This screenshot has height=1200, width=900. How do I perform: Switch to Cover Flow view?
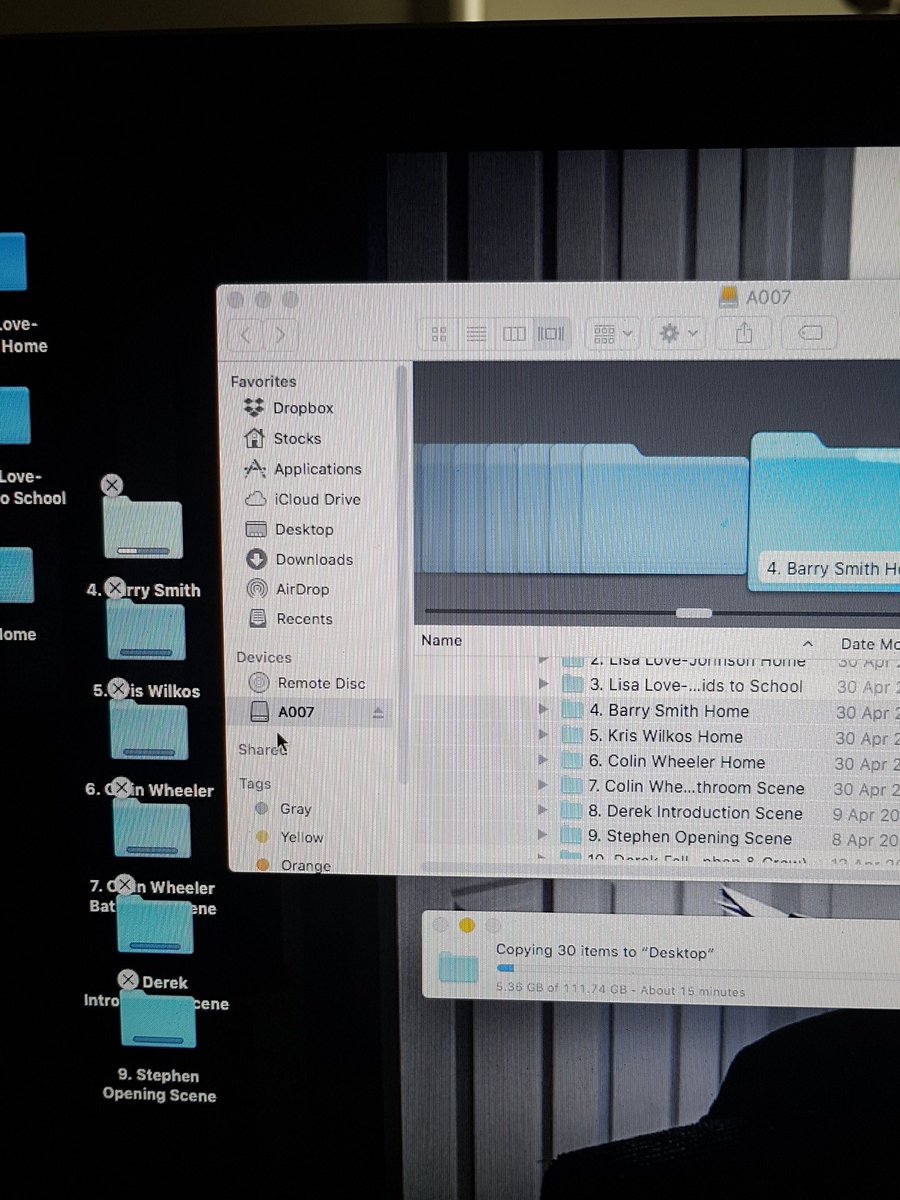click(x=550, y=333)
